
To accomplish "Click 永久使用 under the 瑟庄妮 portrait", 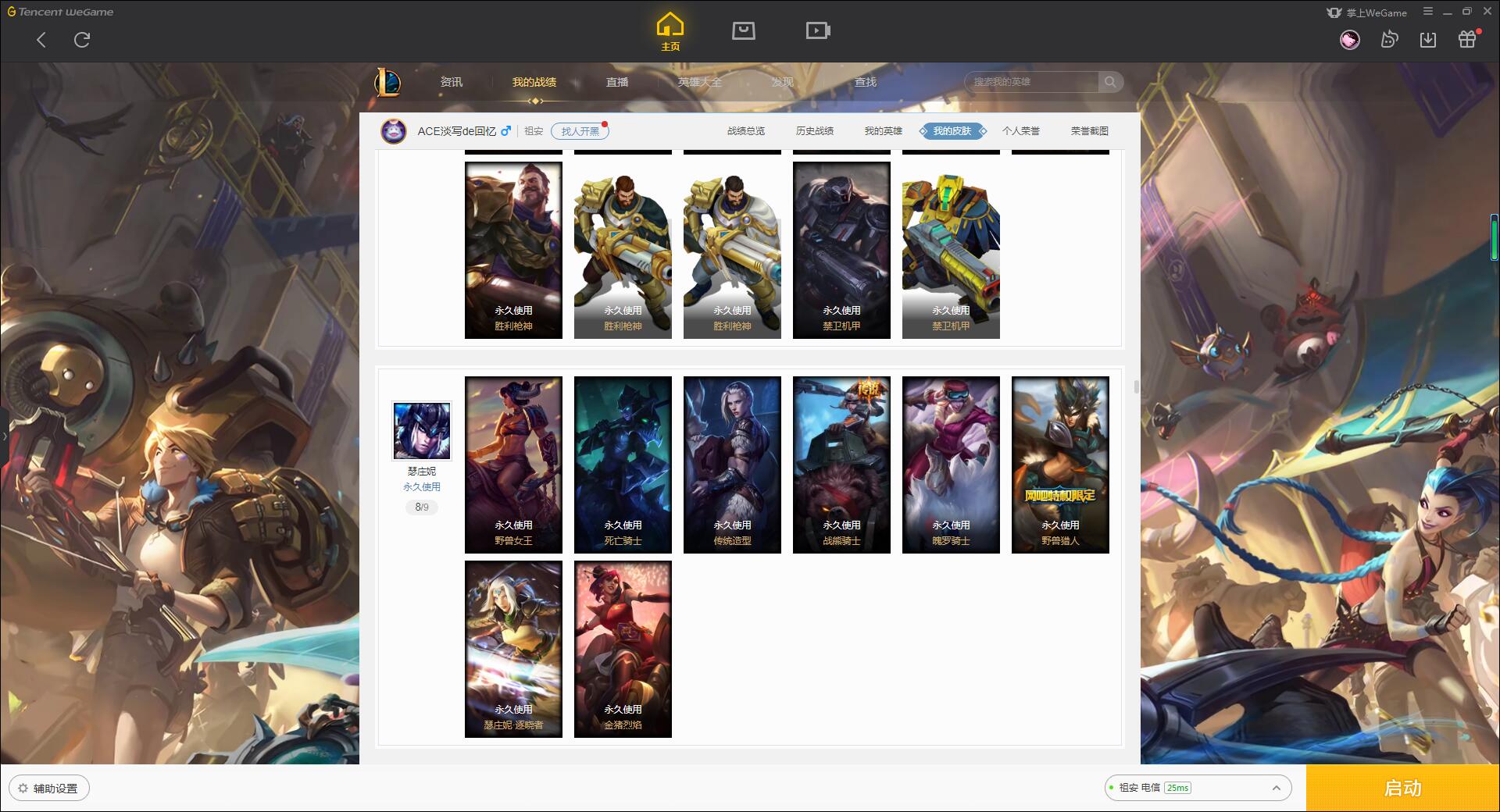I will (422, 487).
